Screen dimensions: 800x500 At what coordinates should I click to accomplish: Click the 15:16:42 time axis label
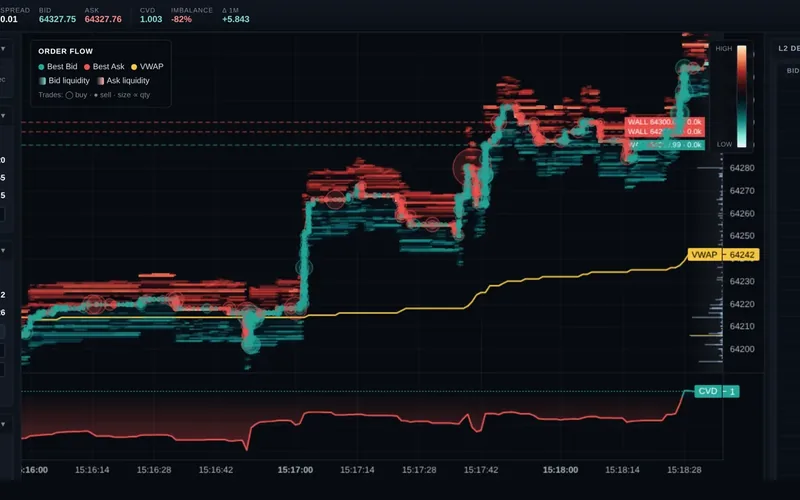coord(216,470)
